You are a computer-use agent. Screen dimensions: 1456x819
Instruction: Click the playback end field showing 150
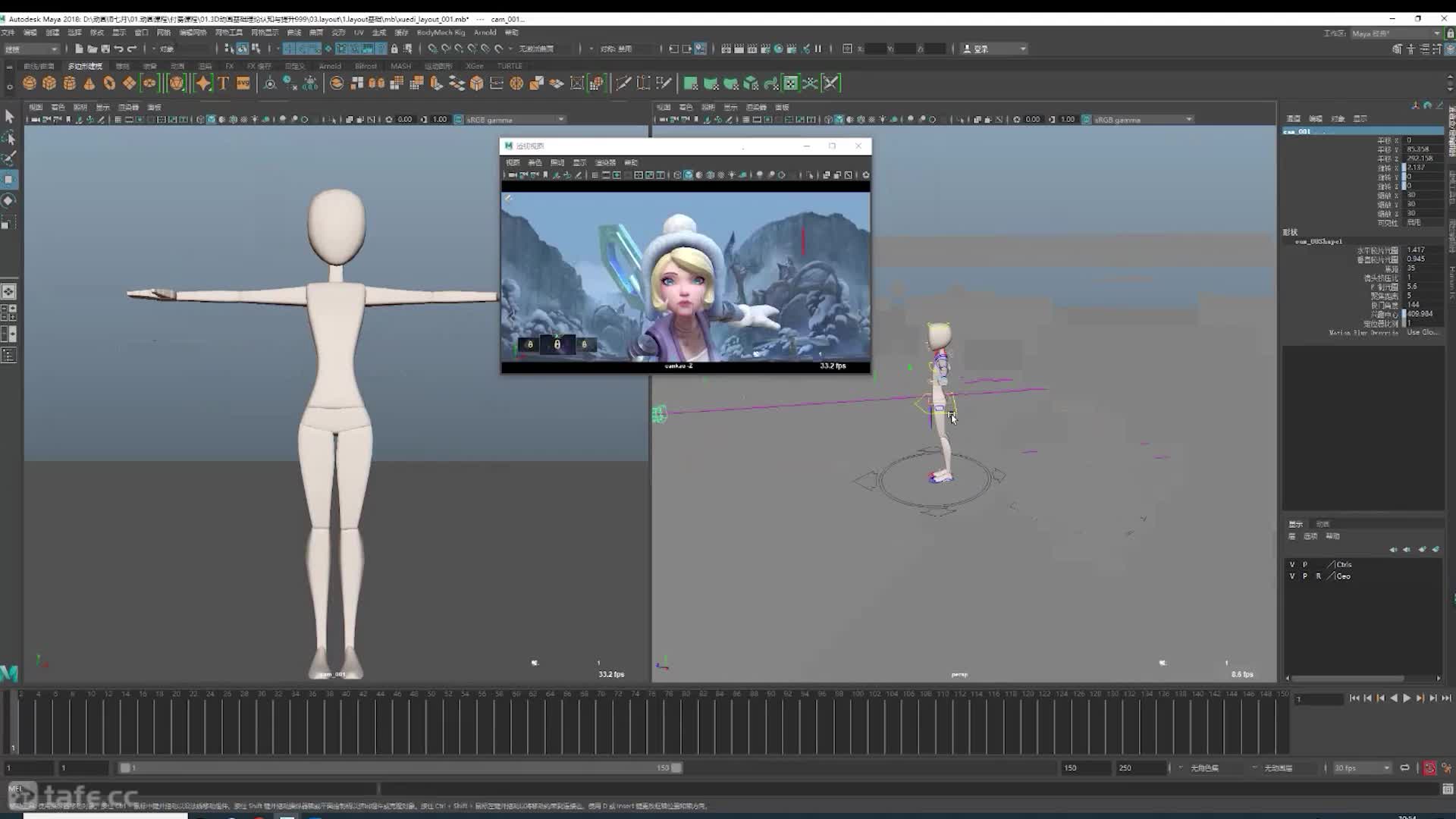coord(1086,768)
